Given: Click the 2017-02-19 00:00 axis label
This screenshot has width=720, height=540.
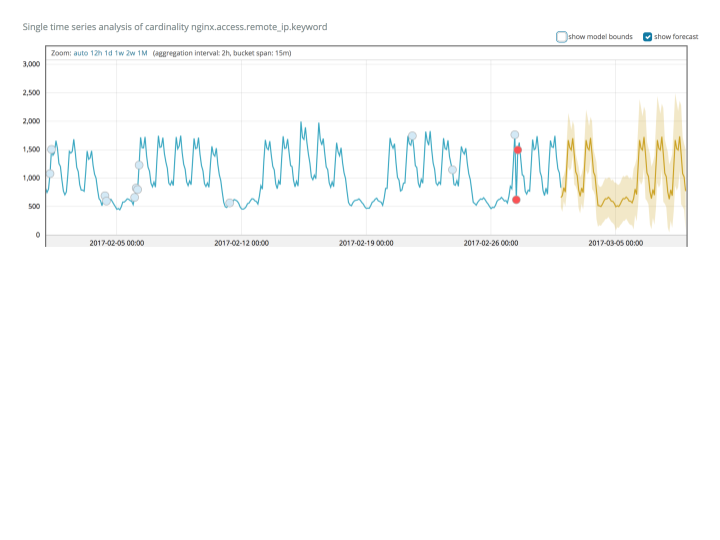Looking at the screenshot, I should [x=366, y=243].
